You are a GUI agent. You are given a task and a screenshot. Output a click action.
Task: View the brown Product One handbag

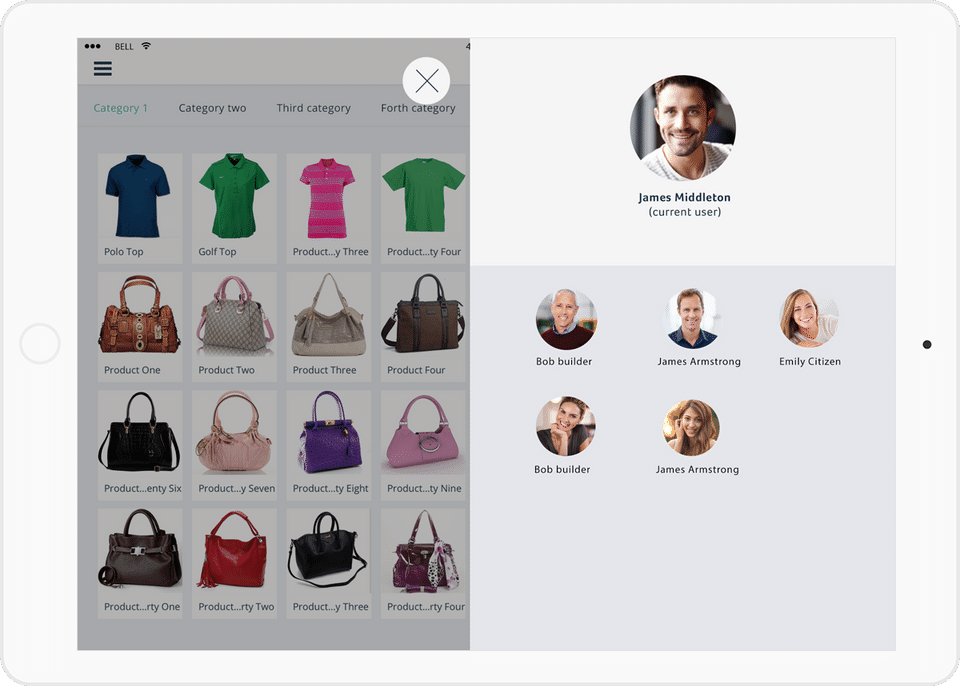(x=140, y=326)
